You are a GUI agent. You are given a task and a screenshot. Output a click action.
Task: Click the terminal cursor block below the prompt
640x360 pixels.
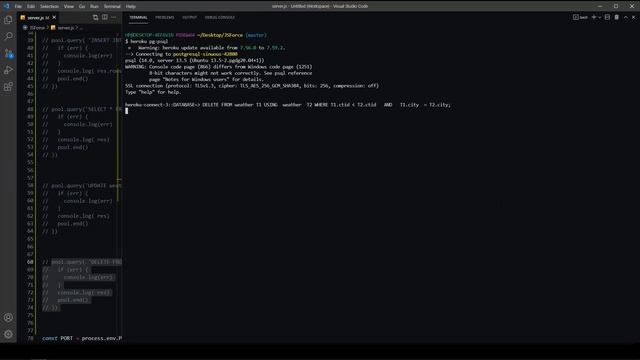pyautogui.click(x=127, y=111)
